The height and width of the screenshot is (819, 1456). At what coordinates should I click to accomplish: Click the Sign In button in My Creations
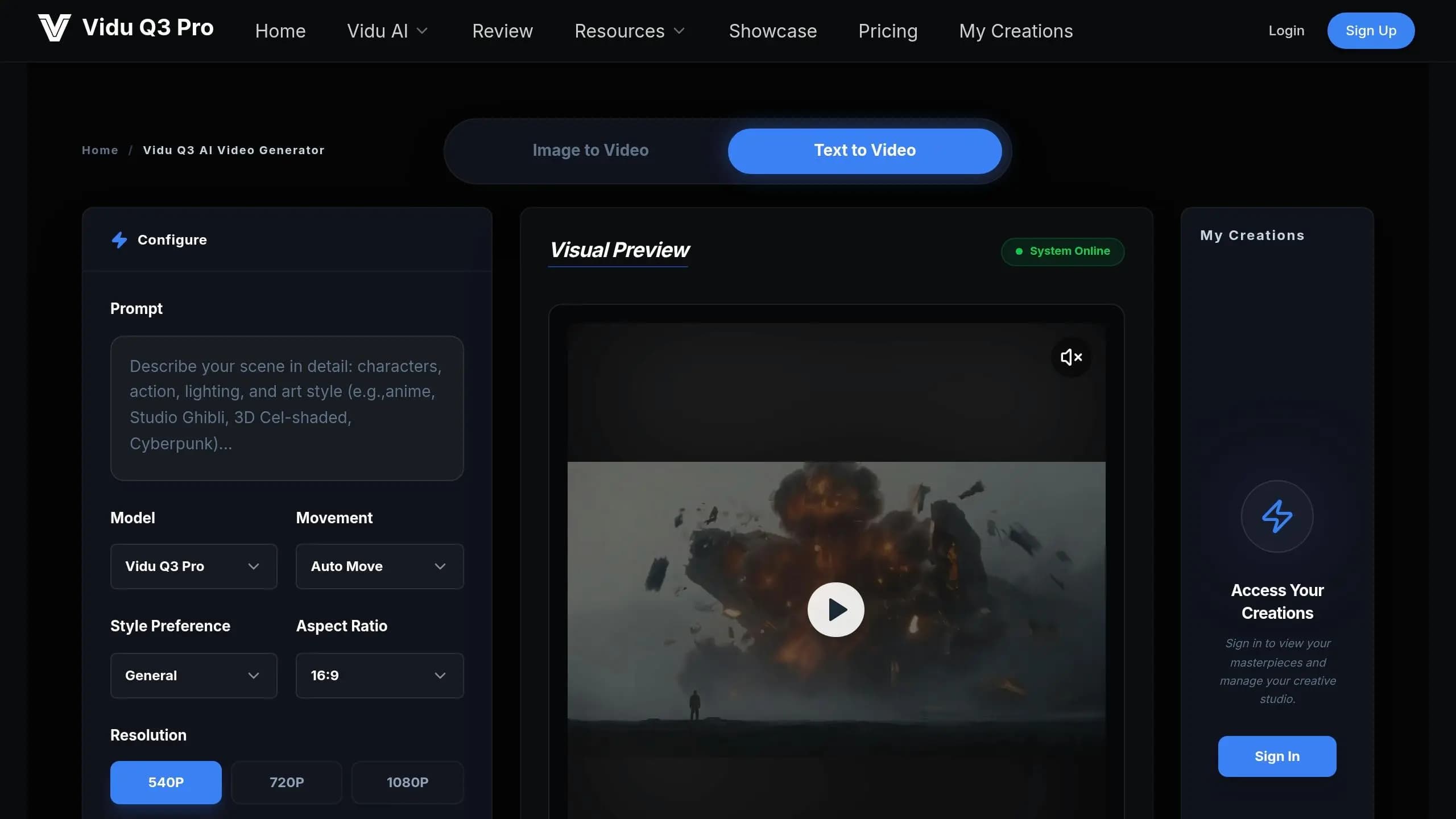(x=1277, y=756)
